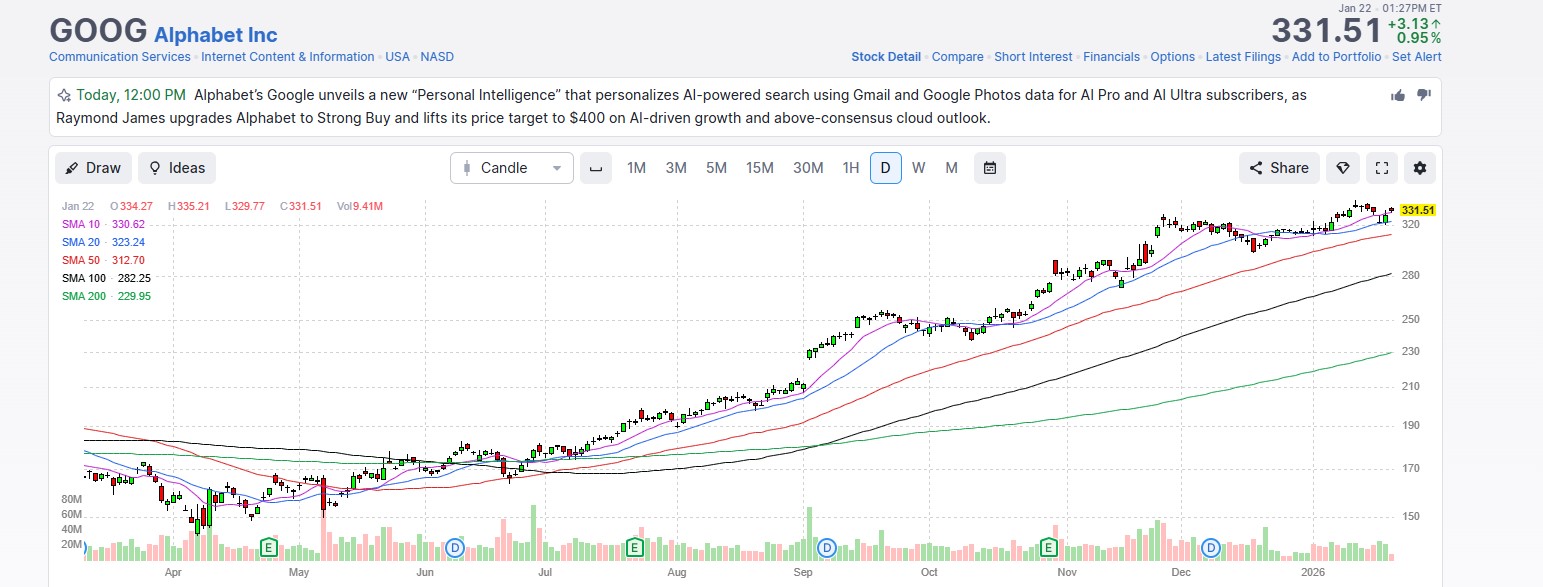Switch to 1H intraday timeframe
1543x587 pixels.
850,168
